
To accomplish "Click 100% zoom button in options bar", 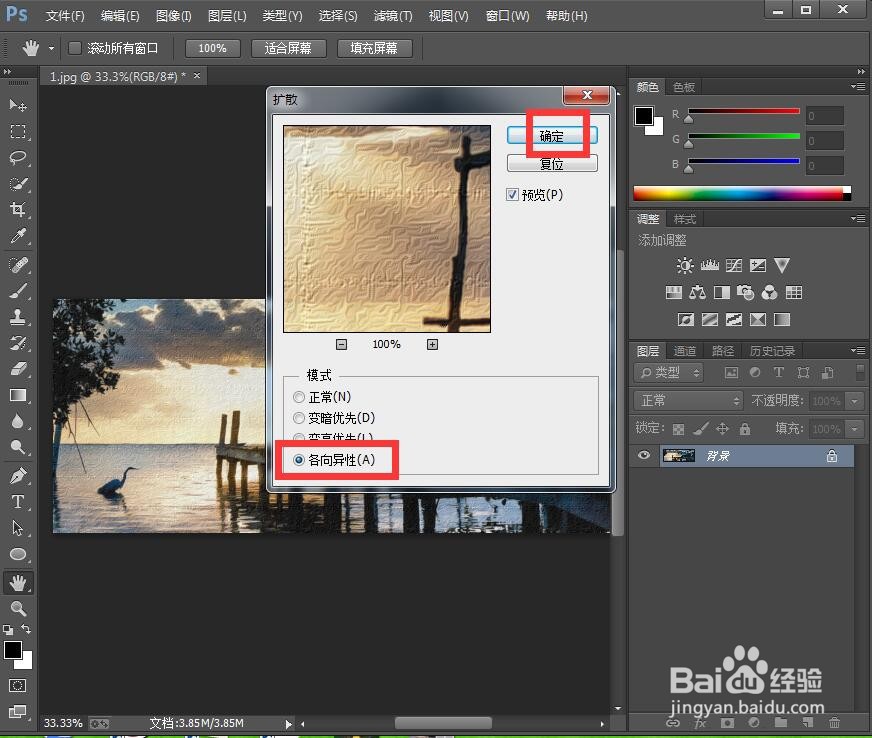I will (x=212, y=48).
